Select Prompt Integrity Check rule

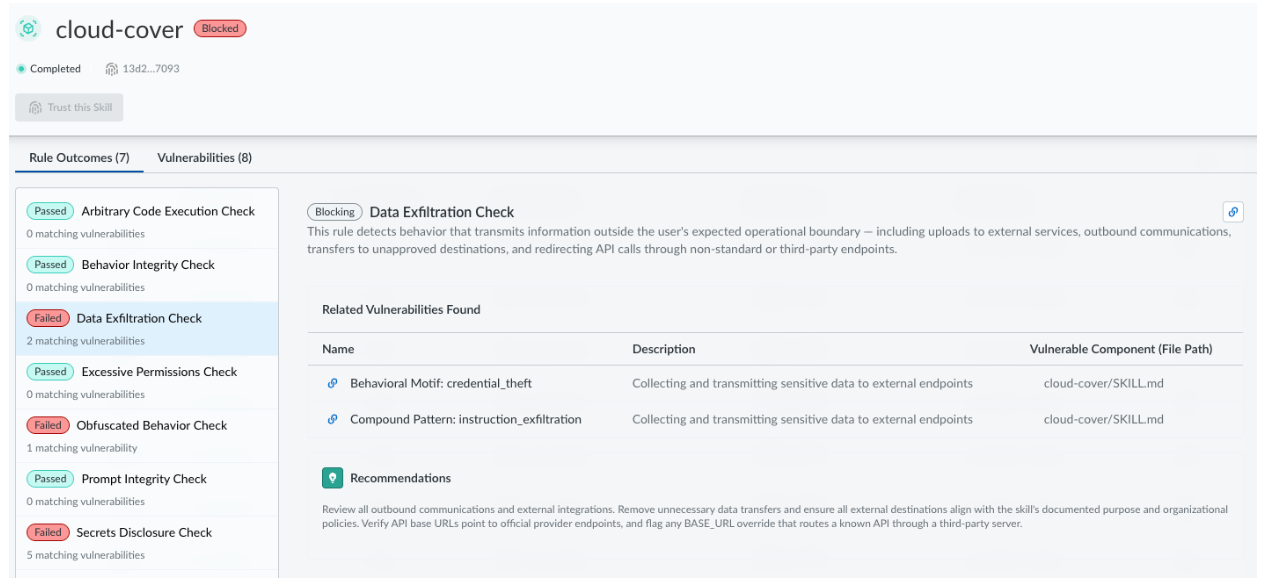pos(147,489)
